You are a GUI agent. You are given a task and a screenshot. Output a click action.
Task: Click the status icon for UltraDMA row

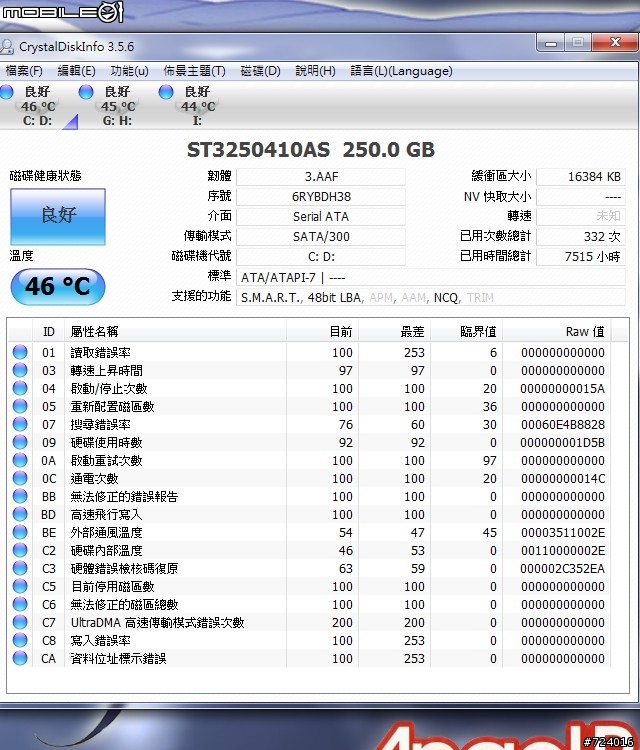[x=20, y=622]
